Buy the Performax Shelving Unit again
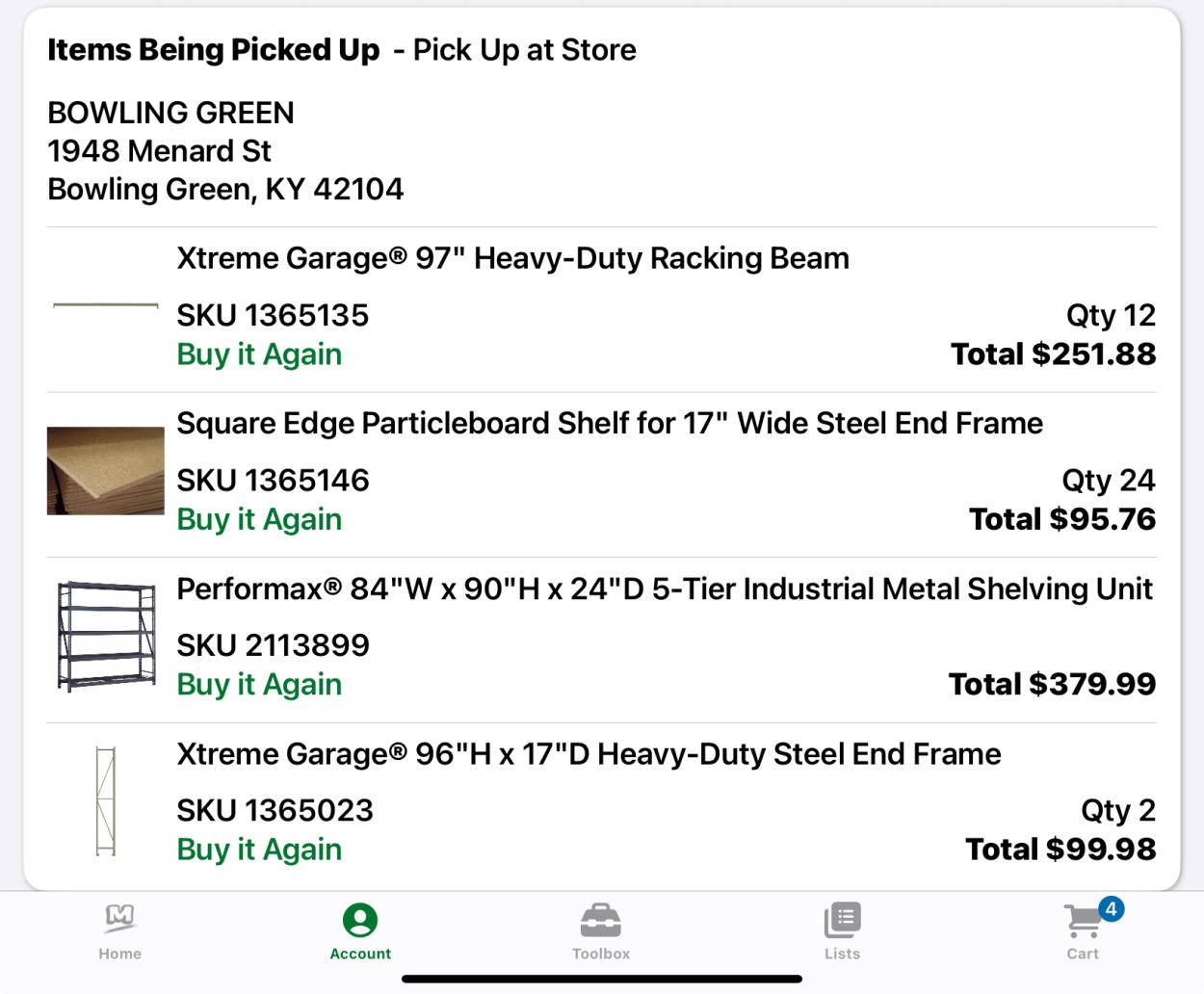This screenshot has width=1204, height=994. click(259, 684)
